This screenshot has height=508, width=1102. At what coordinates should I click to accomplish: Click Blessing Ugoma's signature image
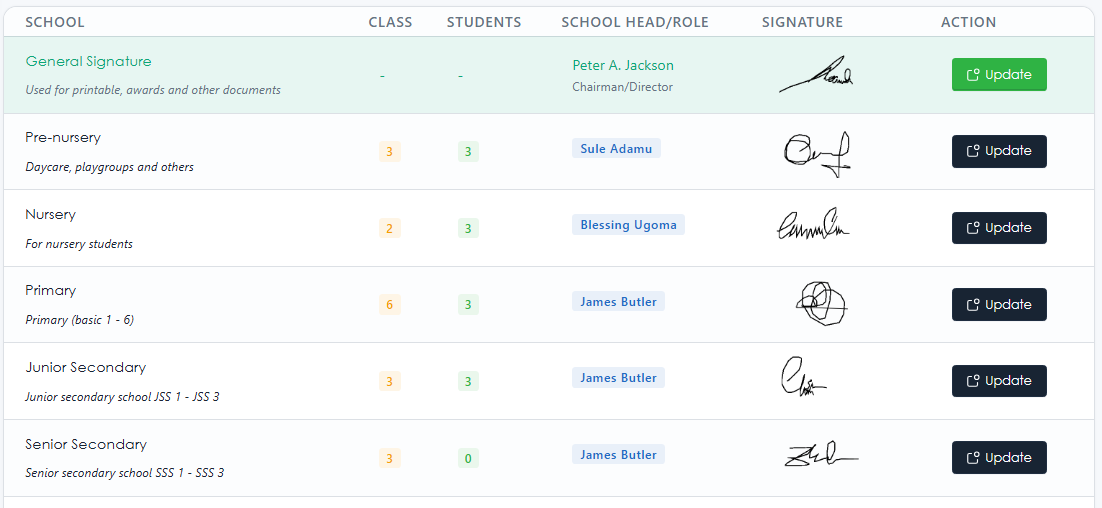(812, 227)
